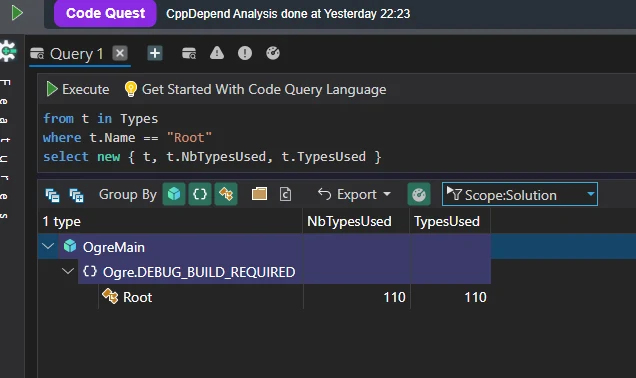This screenshot has width=636, height=378.
Task: Click the gear icon in left sidebar
Action: click(x=9, y=52)
